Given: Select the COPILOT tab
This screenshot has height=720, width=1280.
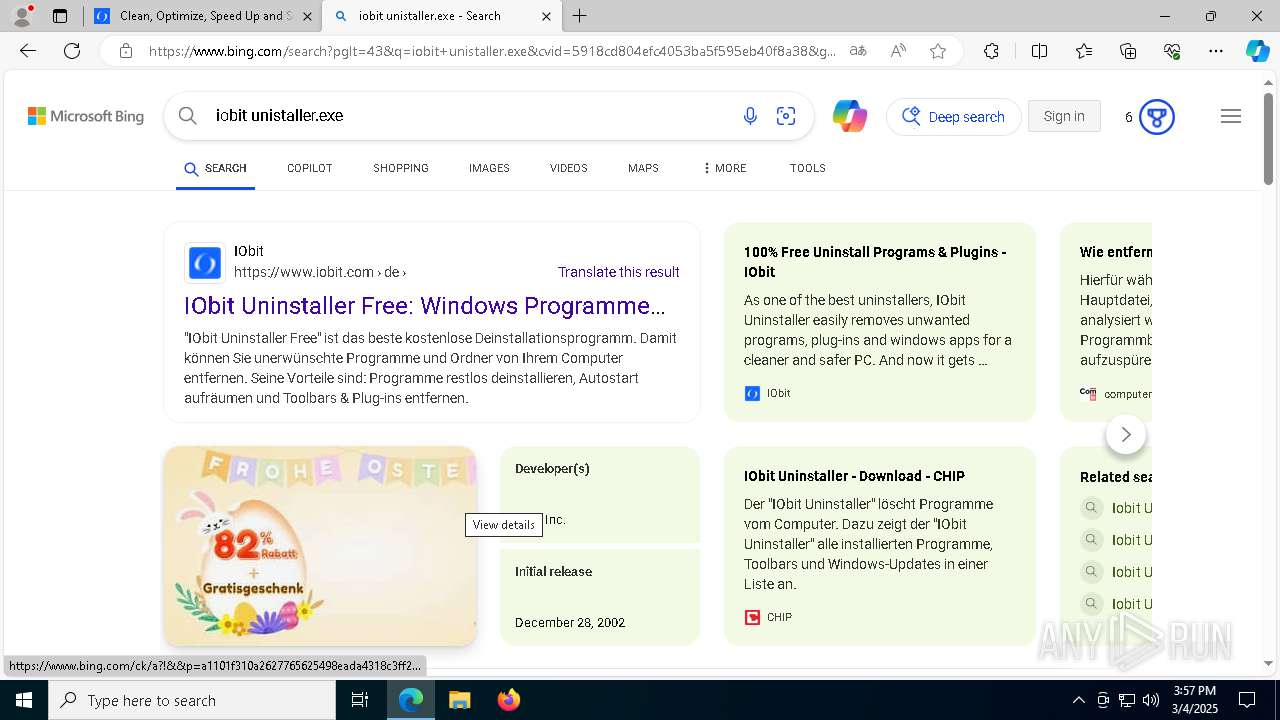Looking at the screenshot, I should pyautogui.click(x=310, y=168).
